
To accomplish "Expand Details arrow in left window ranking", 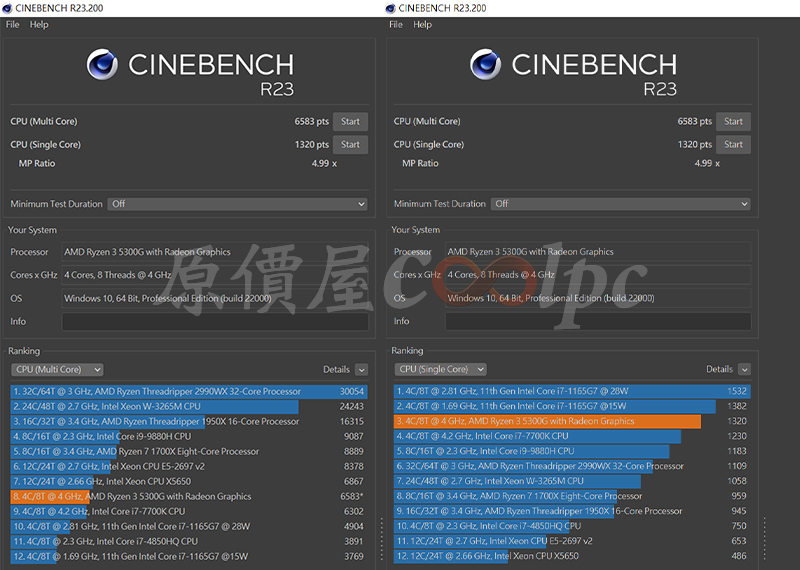I will tap(362, 370).
